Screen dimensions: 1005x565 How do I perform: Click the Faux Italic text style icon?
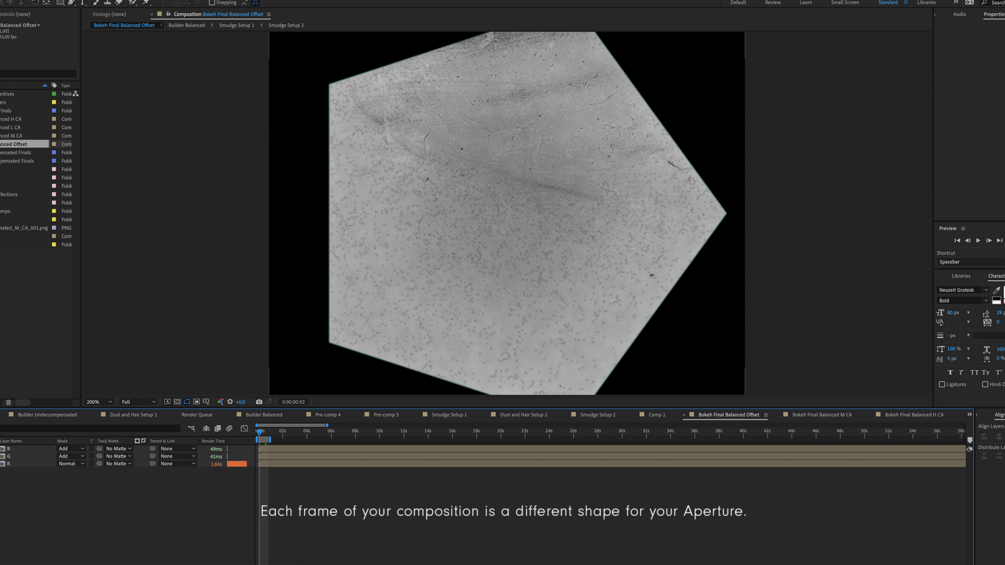pyautogui.click(x=961, y=372)
